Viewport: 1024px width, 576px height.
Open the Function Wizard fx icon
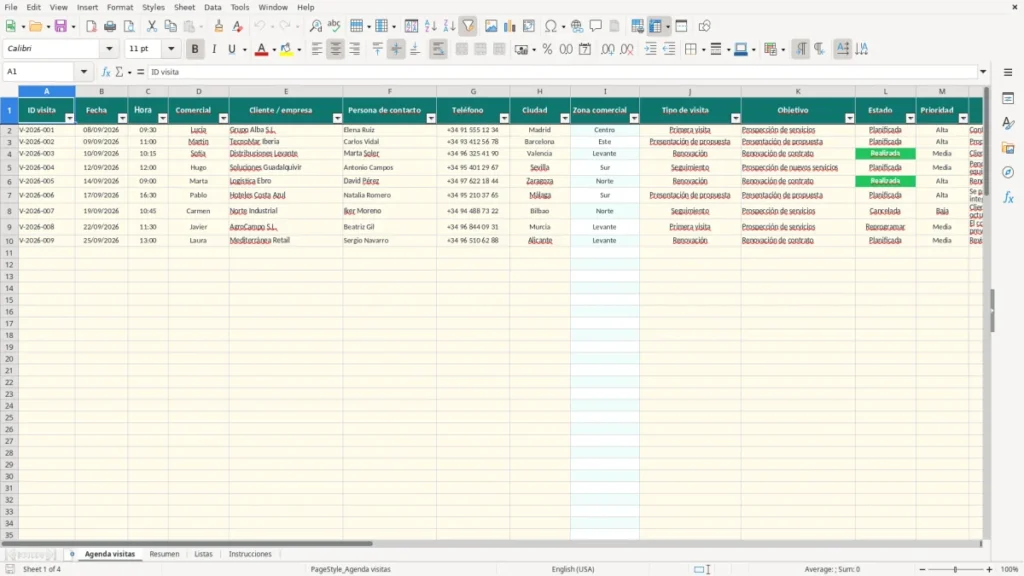(106, 72)
